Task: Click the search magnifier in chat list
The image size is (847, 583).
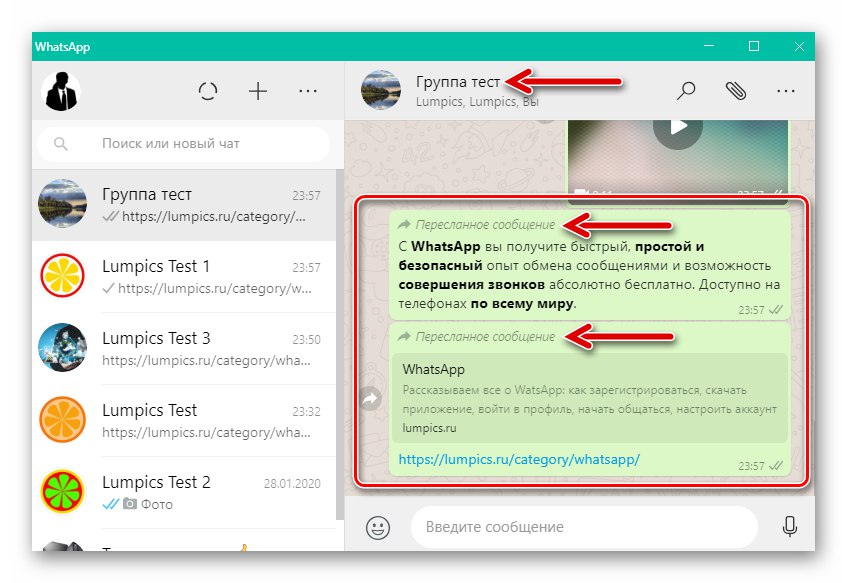Action: (x=61, y=144)
